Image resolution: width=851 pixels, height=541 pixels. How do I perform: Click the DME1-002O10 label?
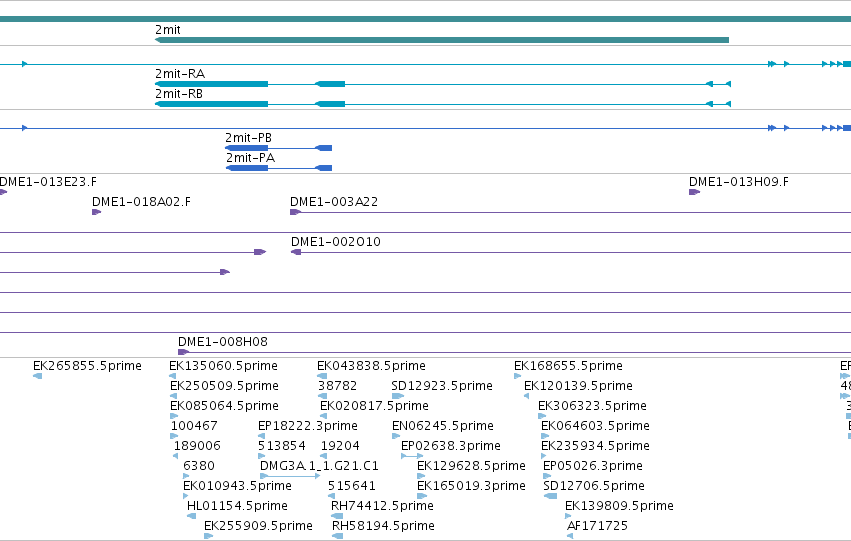[x=336, y=242]
